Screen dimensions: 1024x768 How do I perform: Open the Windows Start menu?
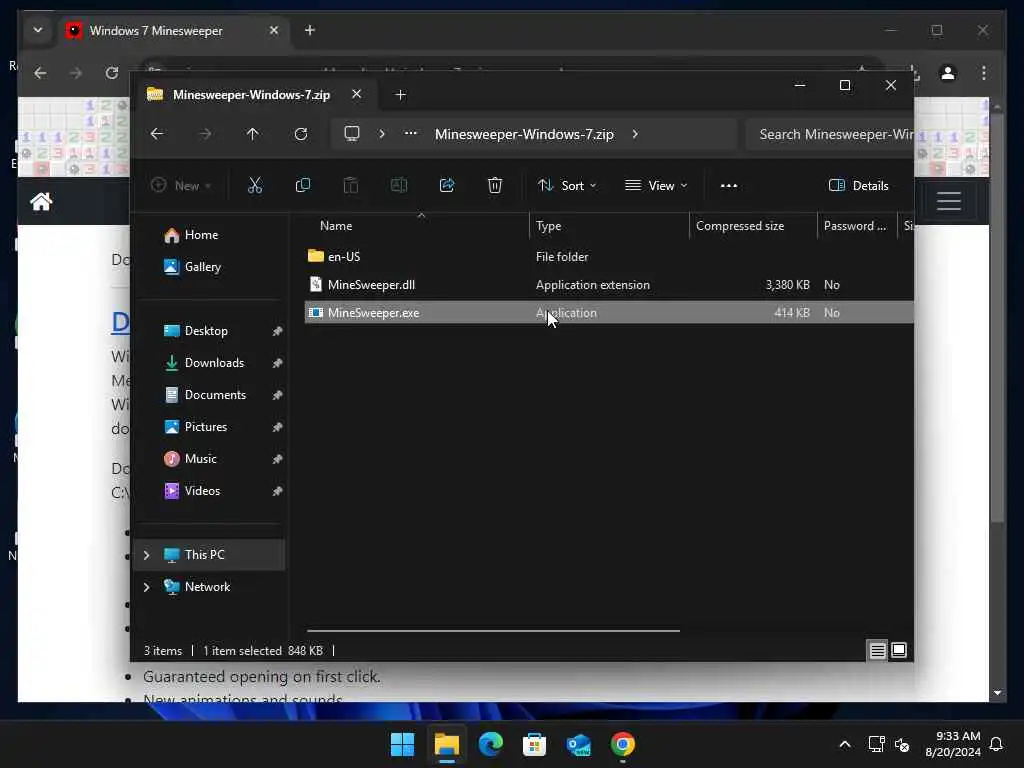pos(402,744)
